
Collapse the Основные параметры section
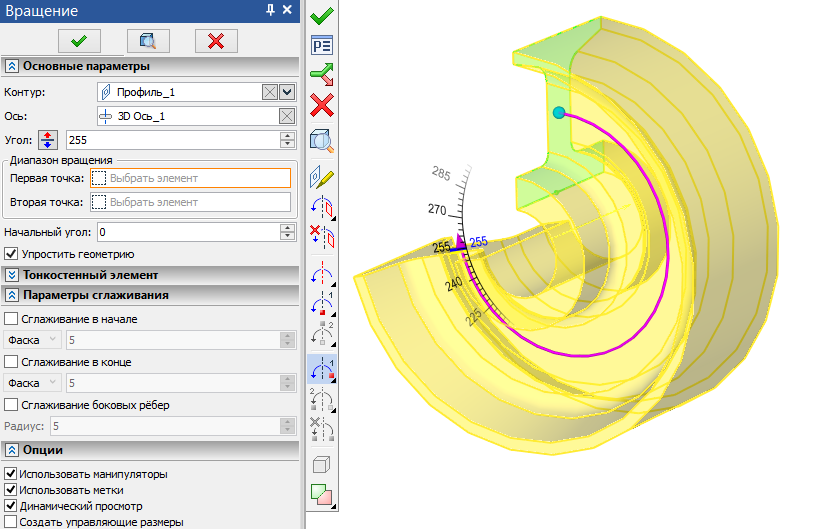tap(12, 66)
